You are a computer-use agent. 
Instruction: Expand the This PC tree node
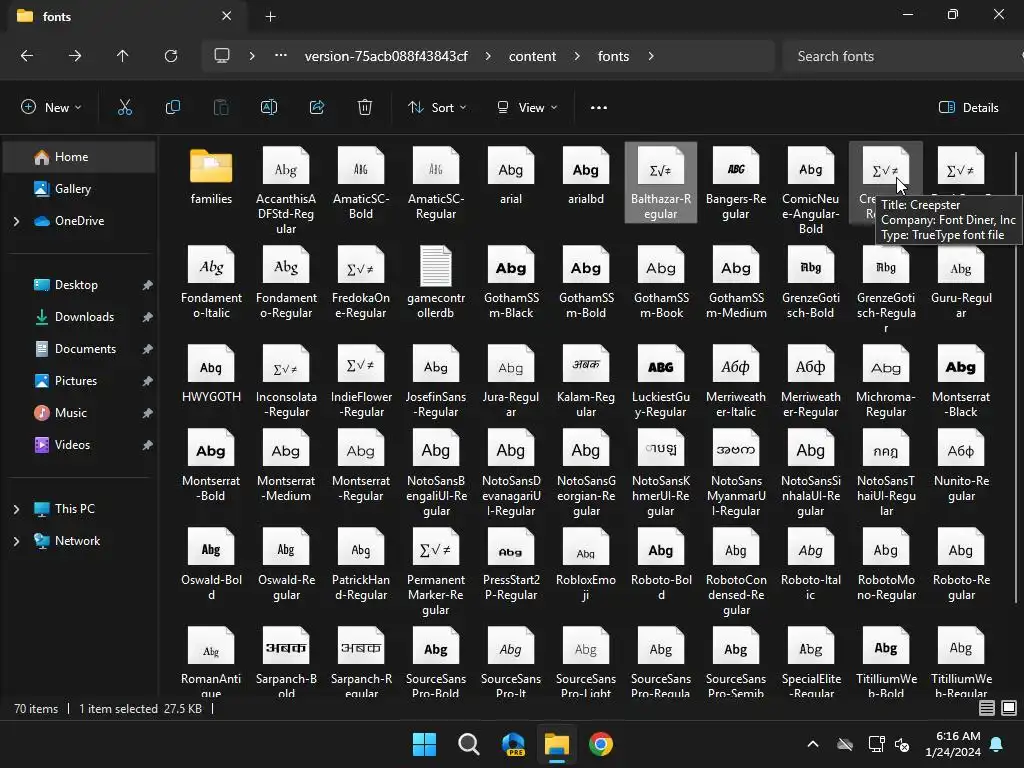(x=16, y=509)
